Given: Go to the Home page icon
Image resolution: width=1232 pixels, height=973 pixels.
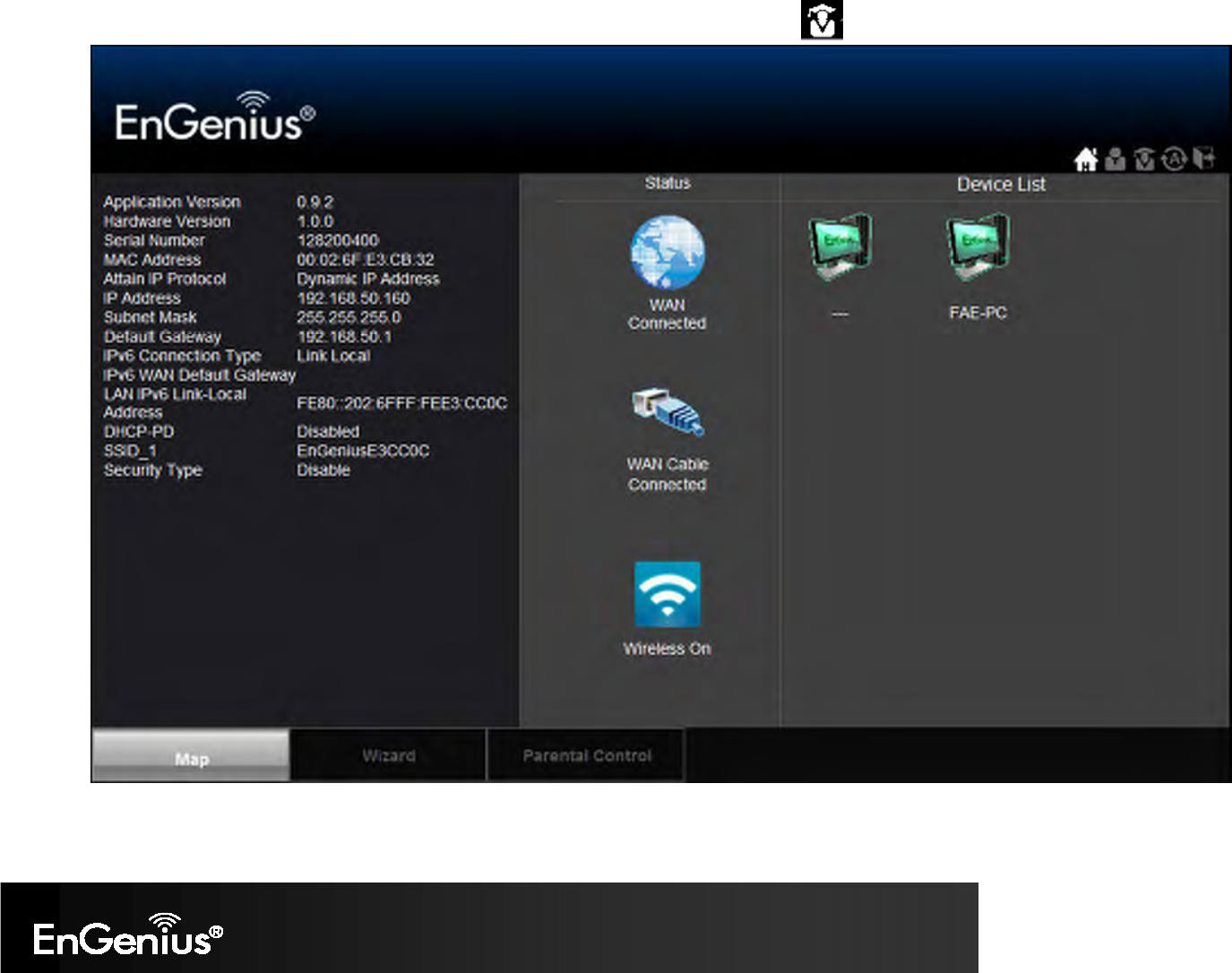Looking at the screenshot, I should 1086,159.
